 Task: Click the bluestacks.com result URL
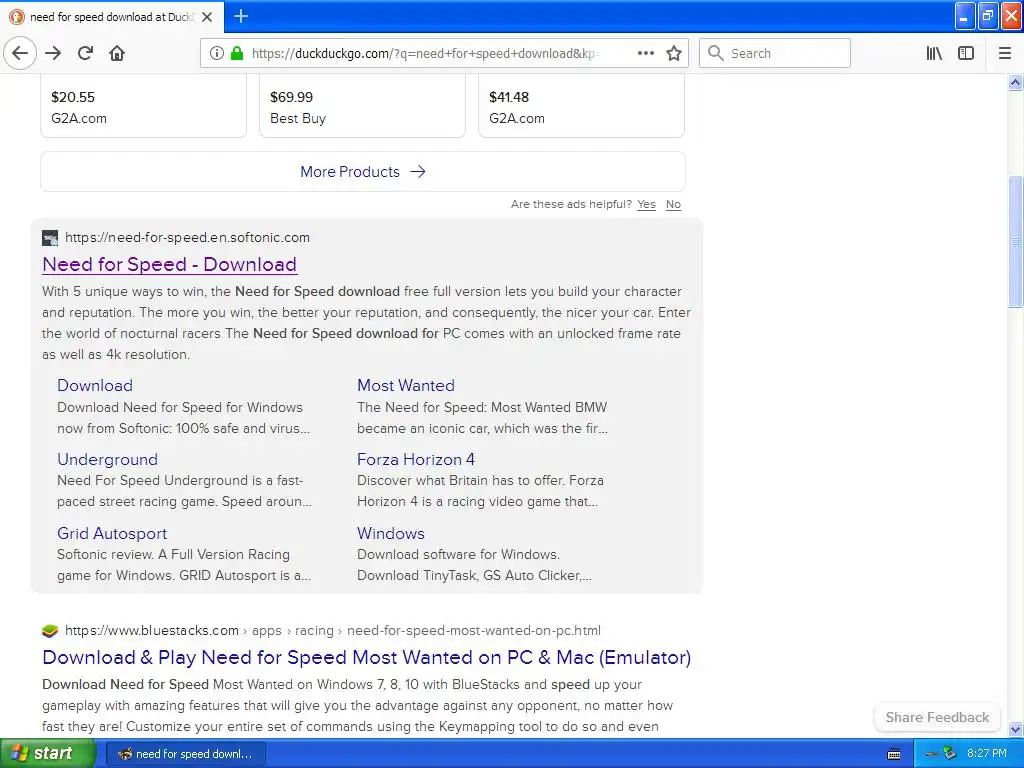pyautogui.click(x=333, y=631)
